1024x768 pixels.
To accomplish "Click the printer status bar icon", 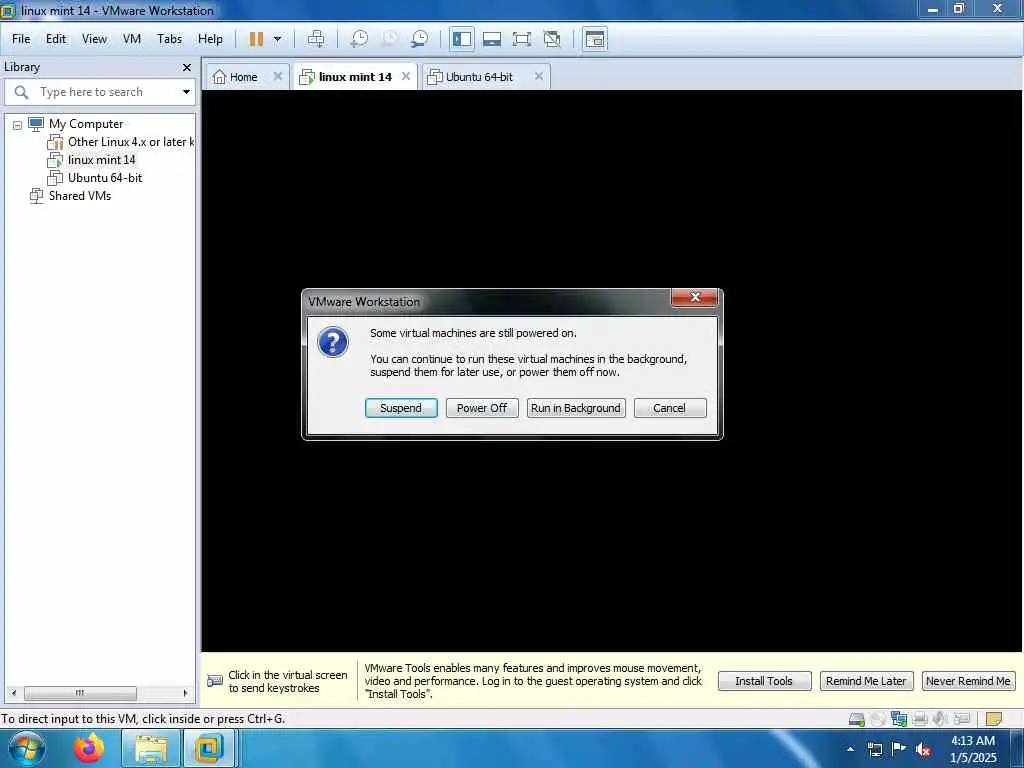I will coord(920,720).
